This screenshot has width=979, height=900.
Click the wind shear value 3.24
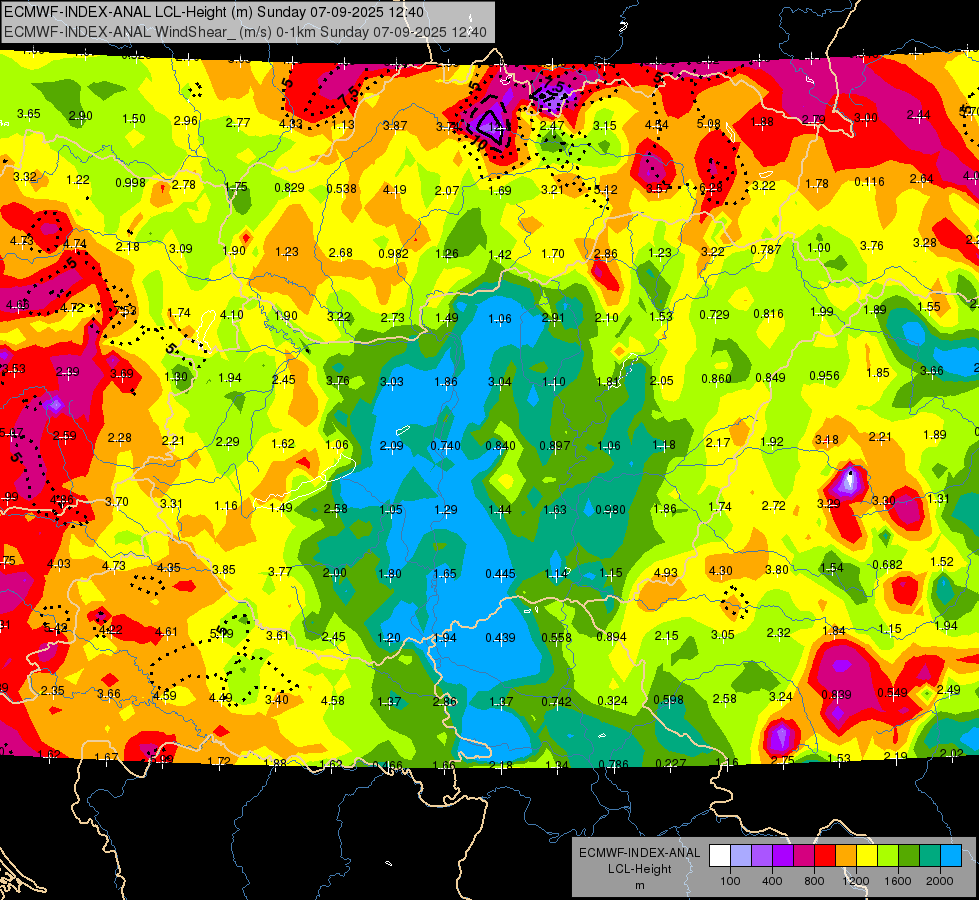(x=781, y=697)
